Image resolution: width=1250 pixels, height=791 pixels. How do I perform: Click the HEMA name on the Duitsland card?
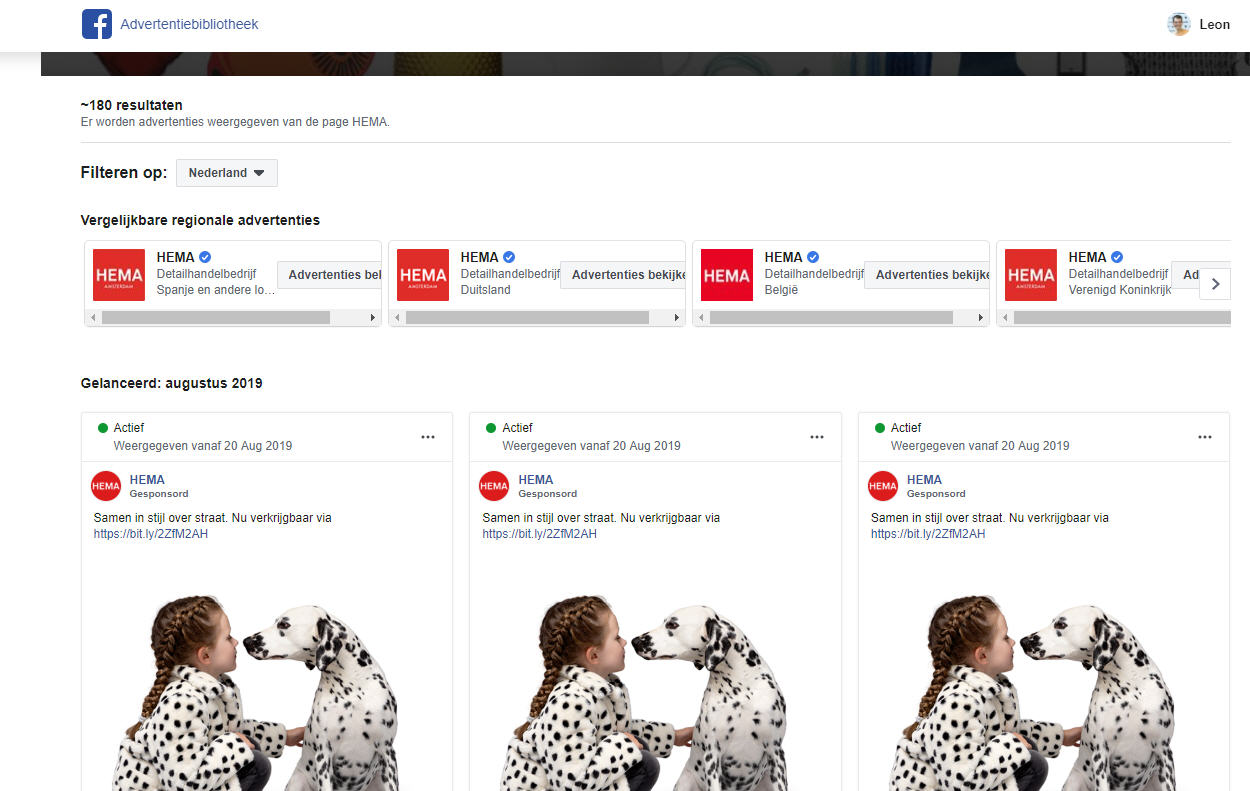pyautogui.click(x=480, y=257)
